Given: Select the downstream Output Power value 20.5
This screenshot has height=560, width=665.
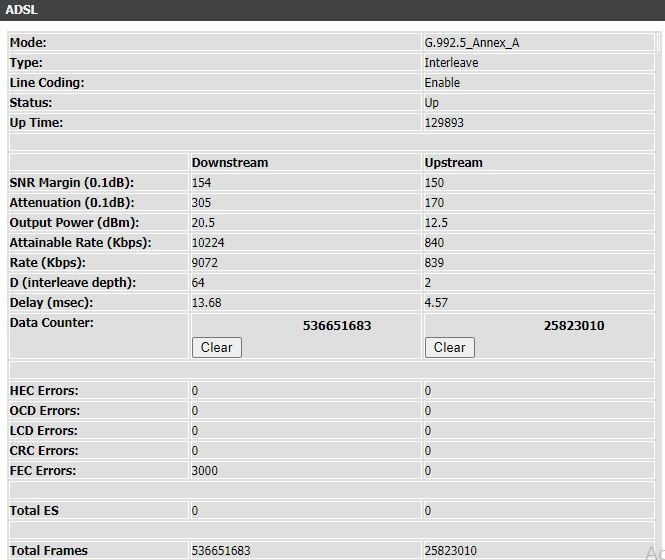Looking at the screenshot, I should tap(203, 223).
